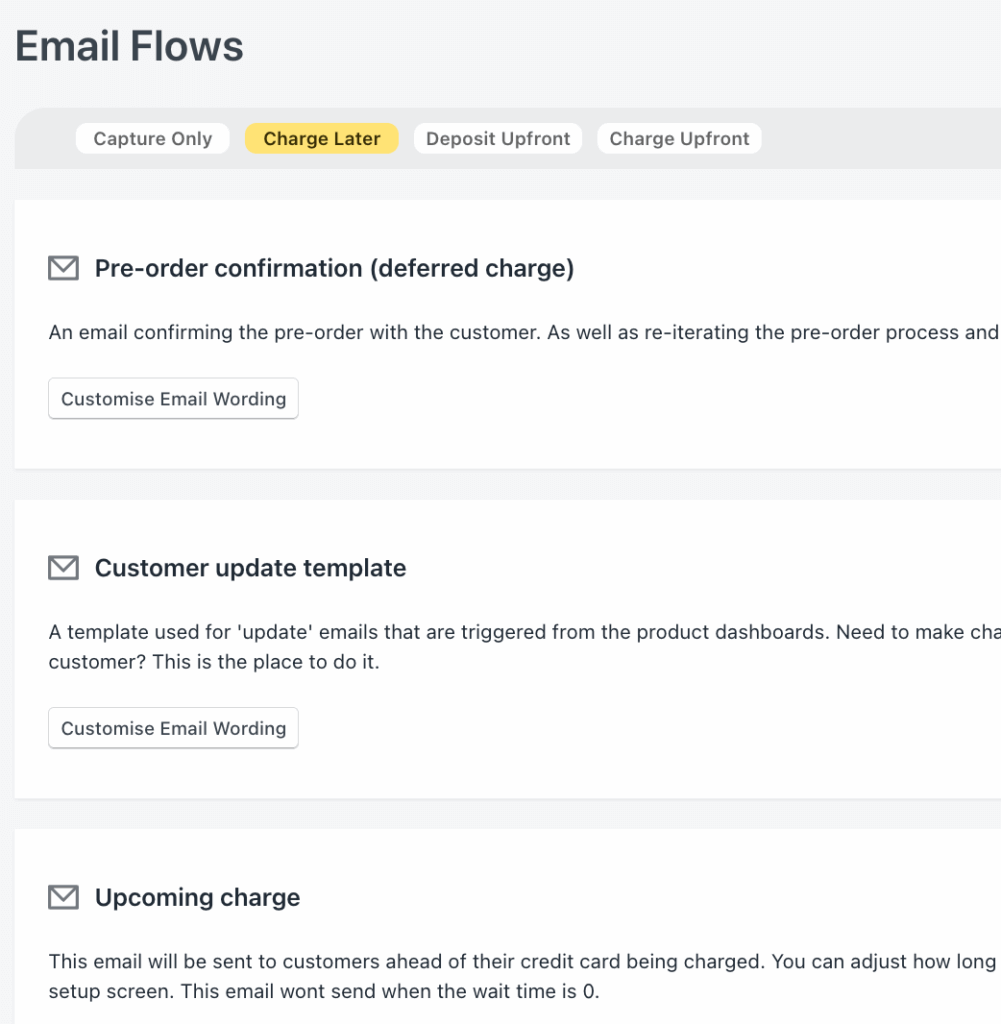Click the envelope icon beside Customer update template

[x=63, y=568]
